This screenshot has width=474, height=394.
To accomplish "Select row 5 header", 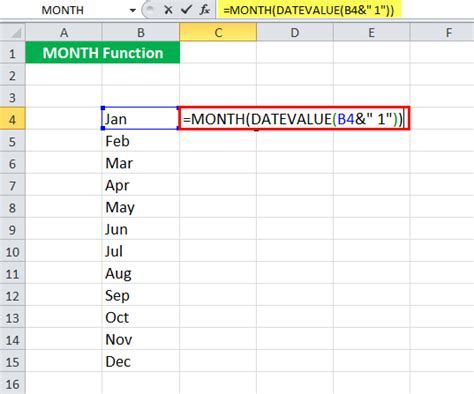I will click(13, 141).
